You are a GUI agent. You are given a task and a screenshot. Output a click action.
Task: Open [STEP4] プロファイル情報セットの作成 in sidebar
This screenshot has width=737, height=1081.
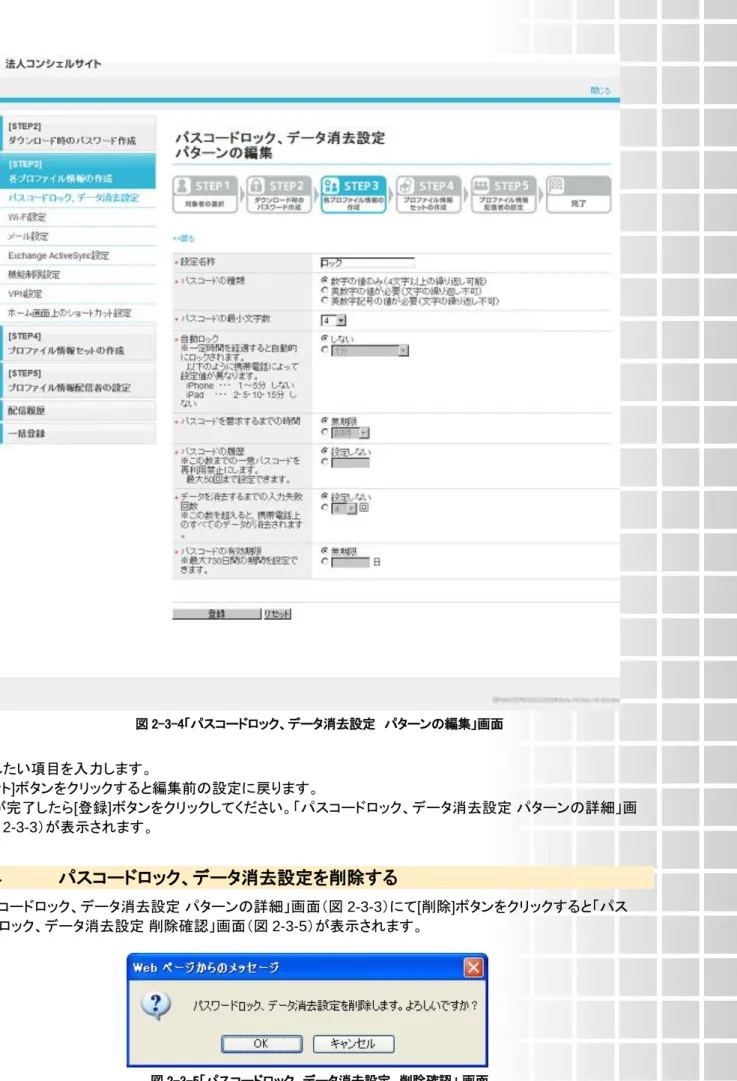tap(78, 343)
